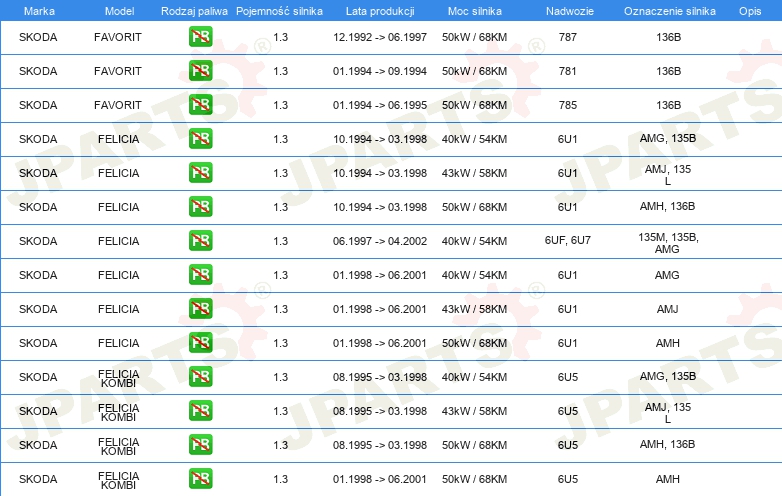Select the Nadwozie column header
This screenshot has width=782, height=496.
tap(570, 11)
